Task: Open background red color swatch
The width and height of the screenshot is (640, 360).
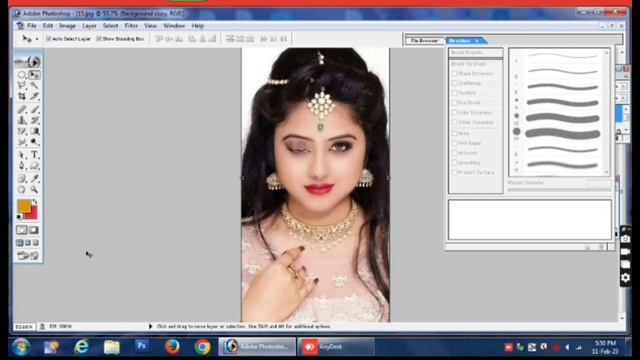Action: [x=33, y=214]
